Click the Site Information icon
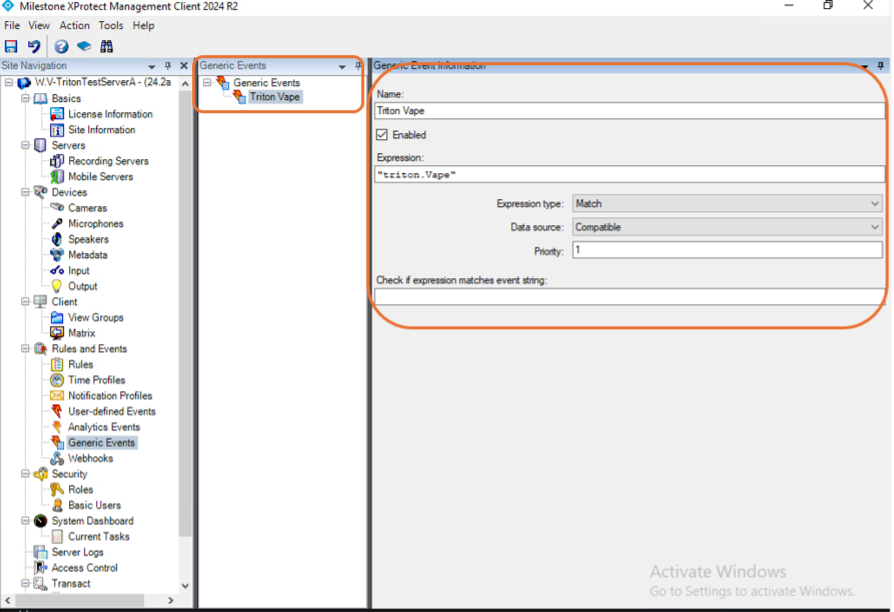 tap(57, 130)
